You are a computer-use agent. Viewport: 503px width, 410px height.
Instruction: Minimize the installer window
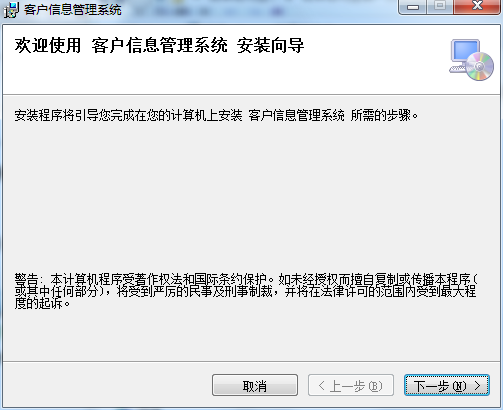413,7
